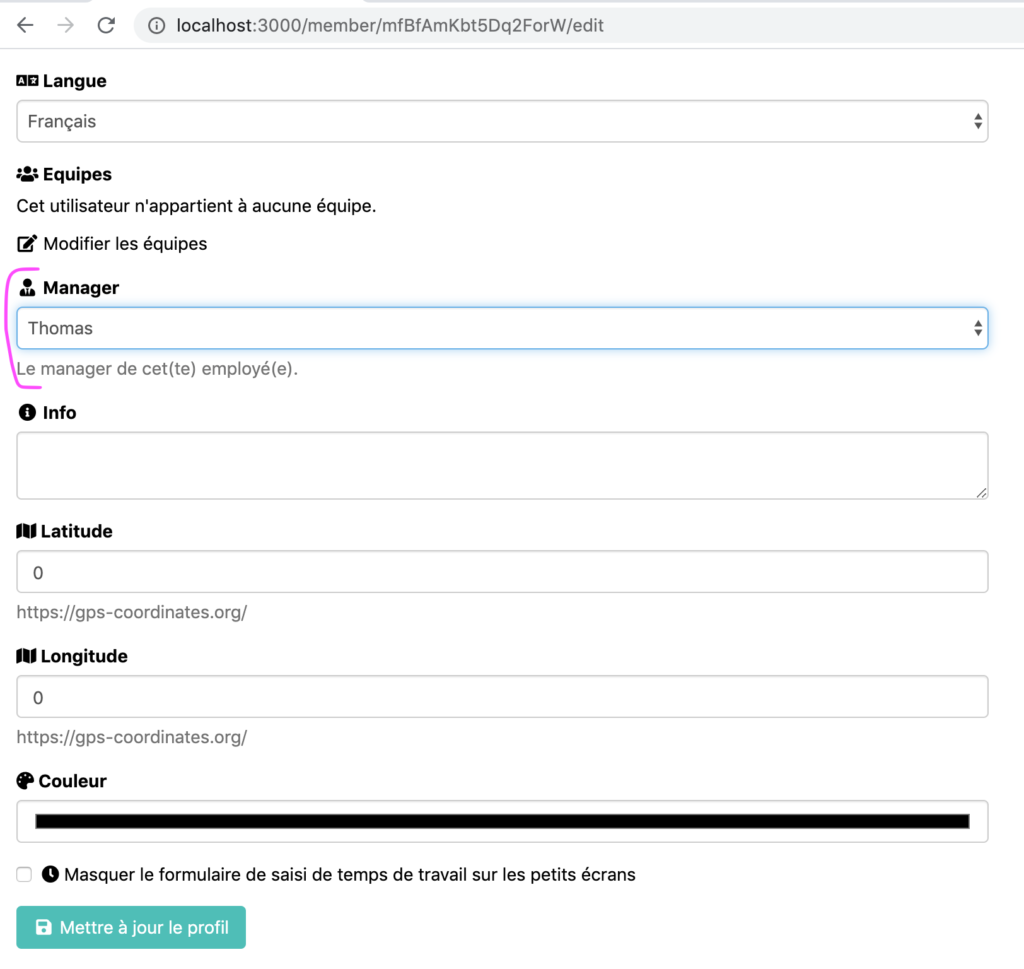Image resolution: width=1024 pixels, height=969 pixels.
Task: Focus the Latitude input field
Action: [x=502, y=572]
